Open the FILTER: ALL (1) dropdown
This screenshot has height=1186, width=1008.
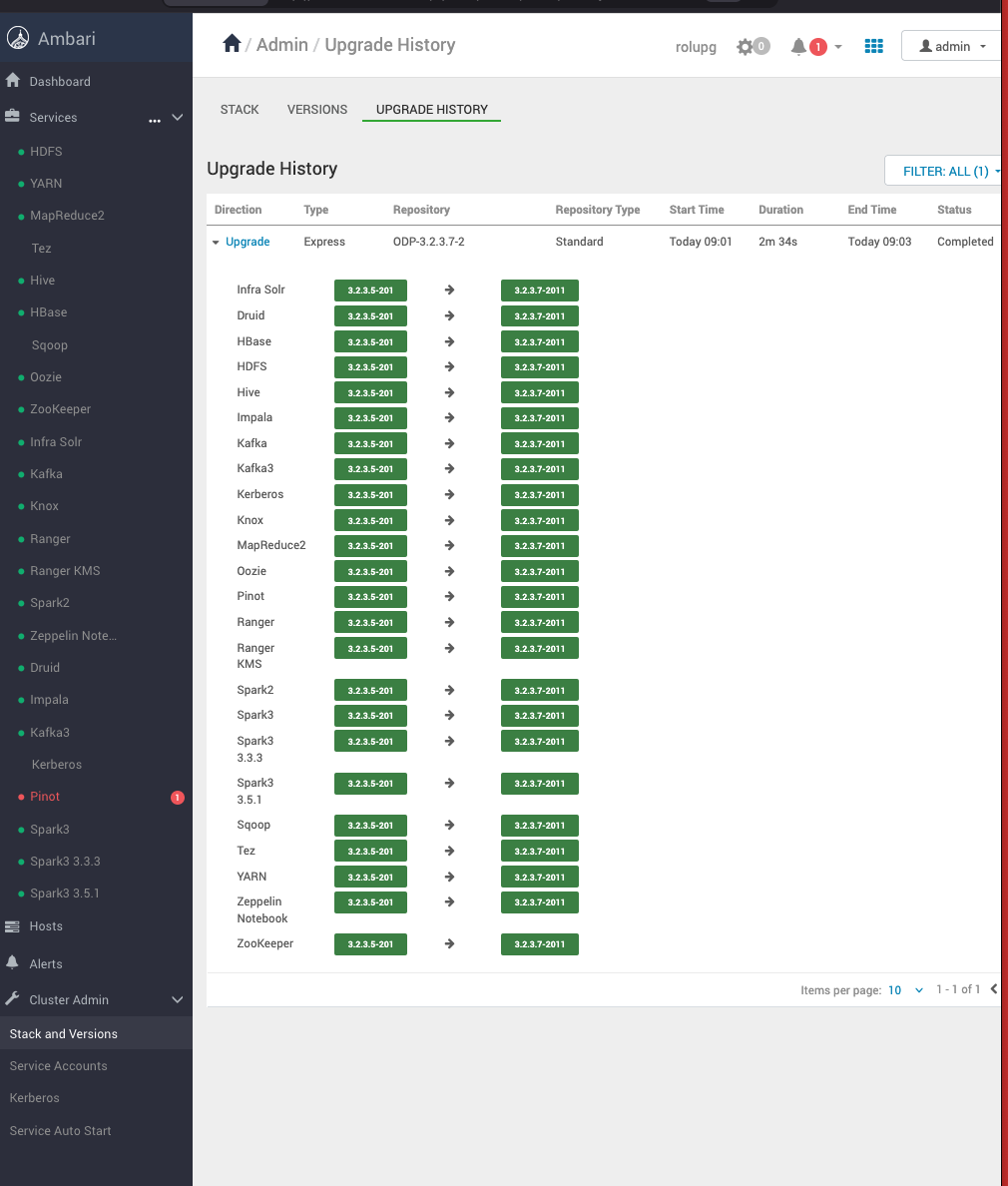(945, 171)
